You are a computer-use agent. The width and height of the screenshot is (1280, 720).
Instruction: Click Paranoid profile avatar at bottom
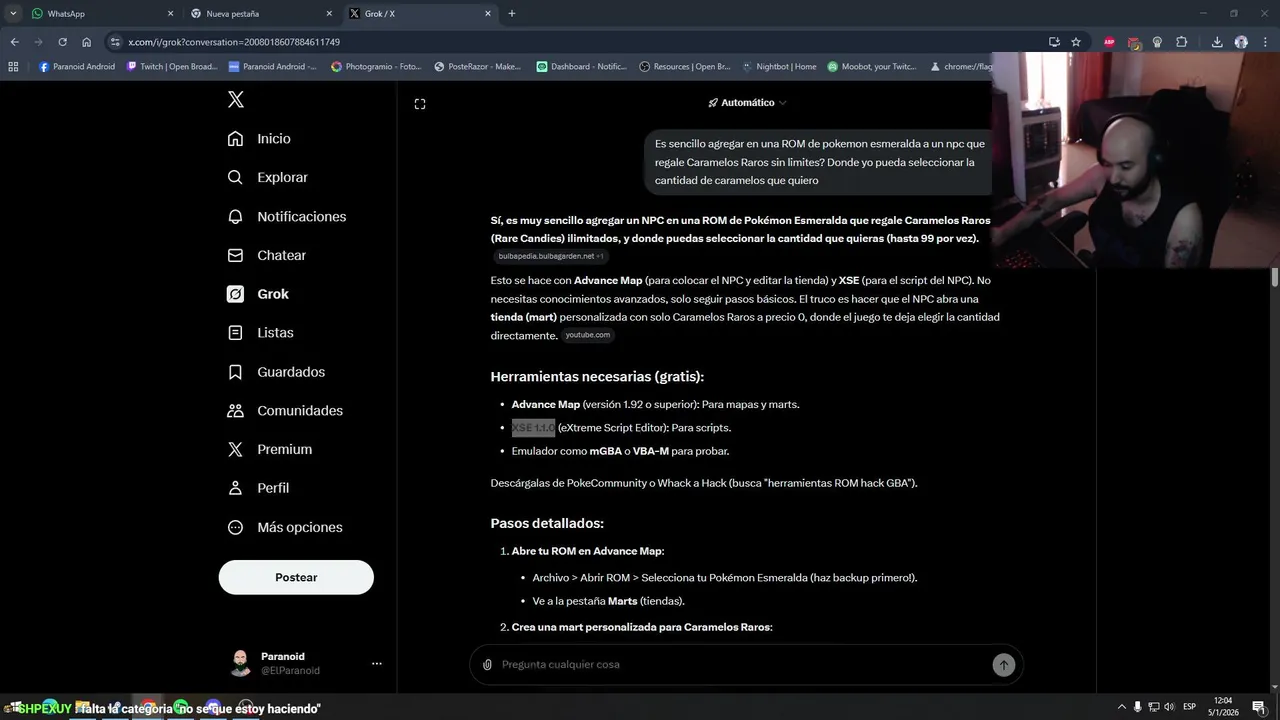[240, 663]
